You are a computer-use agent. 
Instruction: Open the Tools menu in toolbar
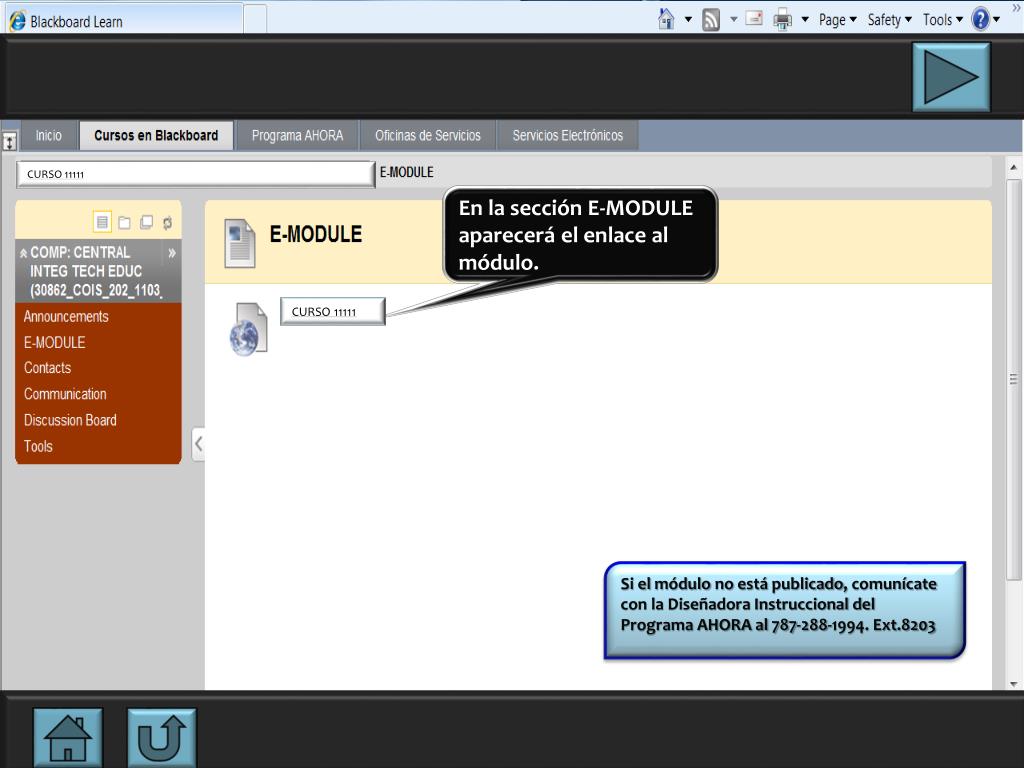[943, 20]
